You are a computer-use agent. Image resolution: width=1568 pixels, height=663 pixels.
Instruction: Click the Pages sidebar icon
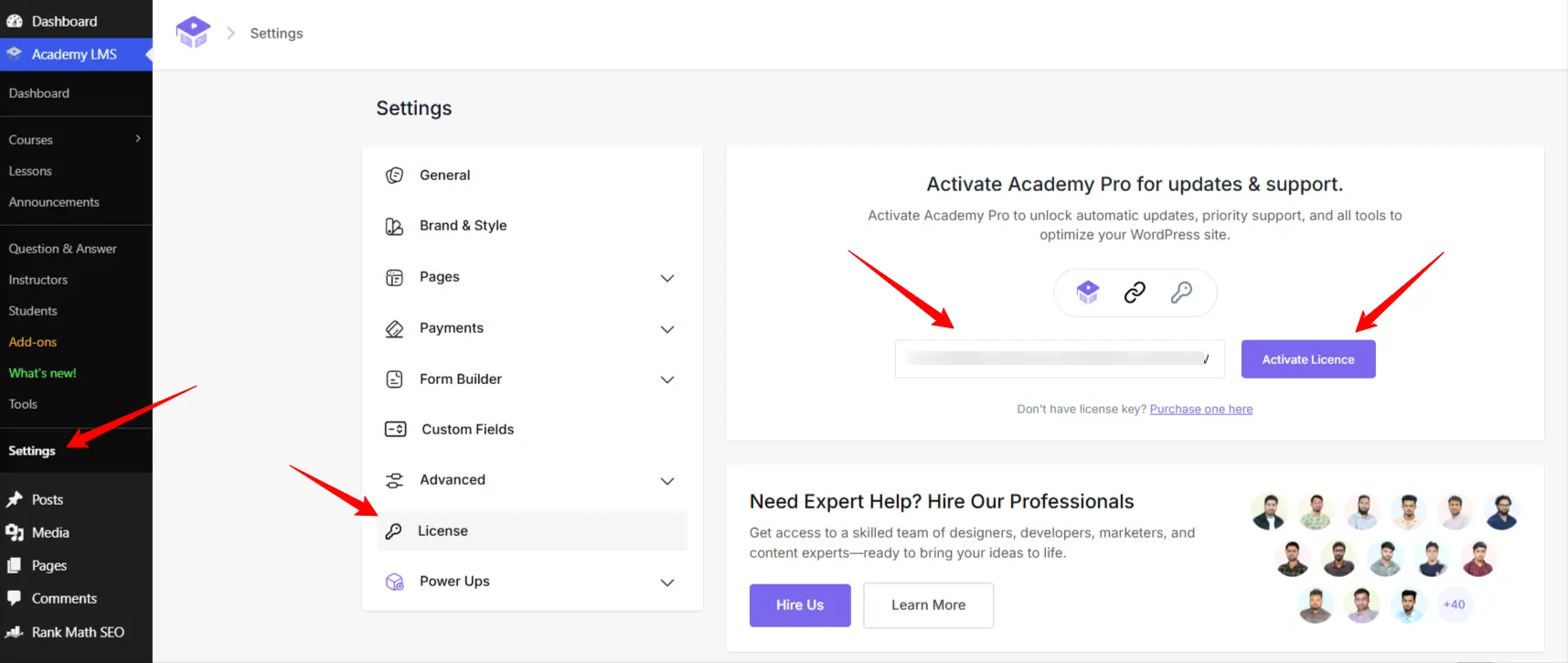click(15, 565)
